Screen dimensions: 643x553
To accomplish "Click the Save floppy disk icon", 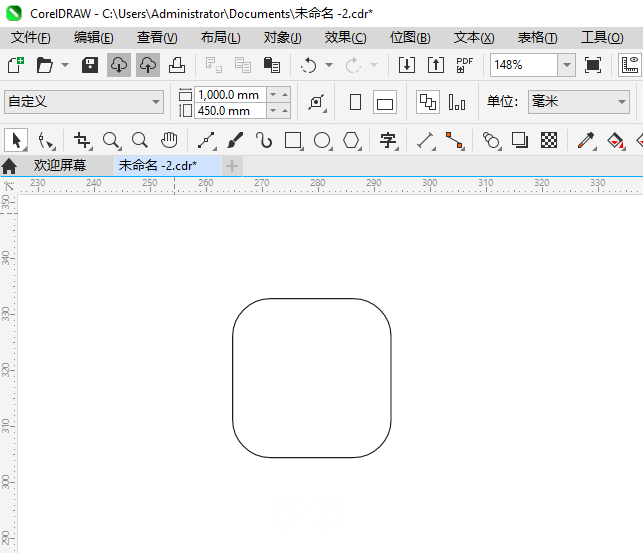I will click(x=90, y=65).
